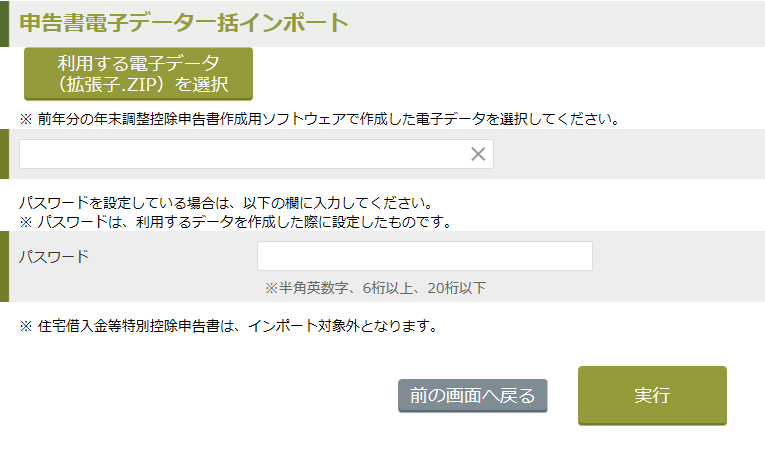Viewport: 765px width, 450px height.
Task: Run the import with the 実行 button
Action: [652, 395]
